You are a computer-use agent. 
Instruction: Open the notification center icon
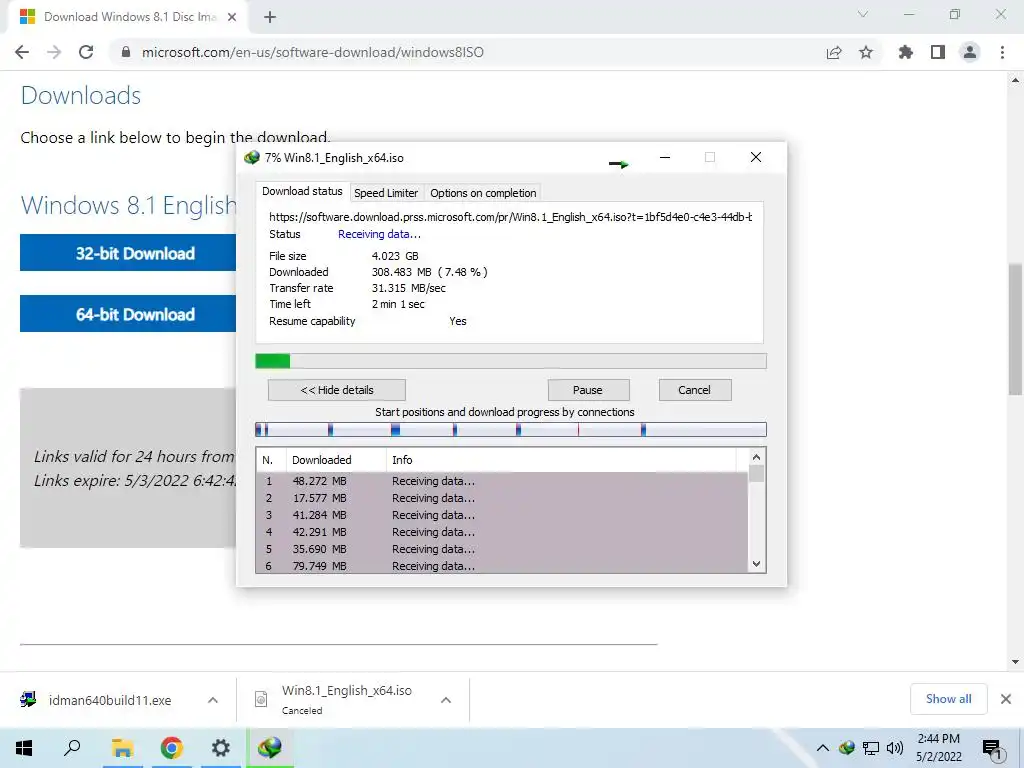[992, 750]
